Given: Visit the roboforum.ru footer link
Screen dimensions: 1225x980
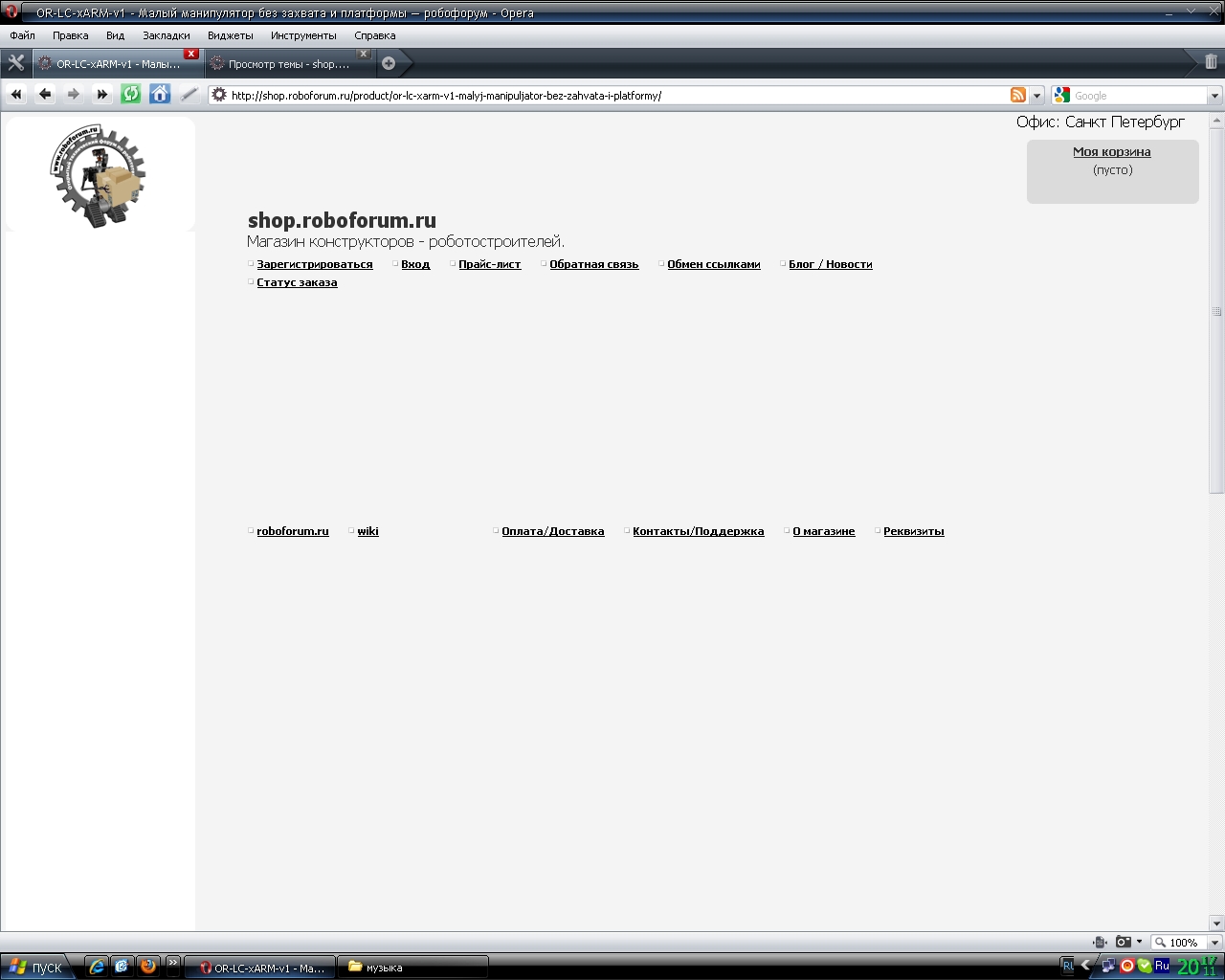Looking at the screenshot, I should (293, 531).
